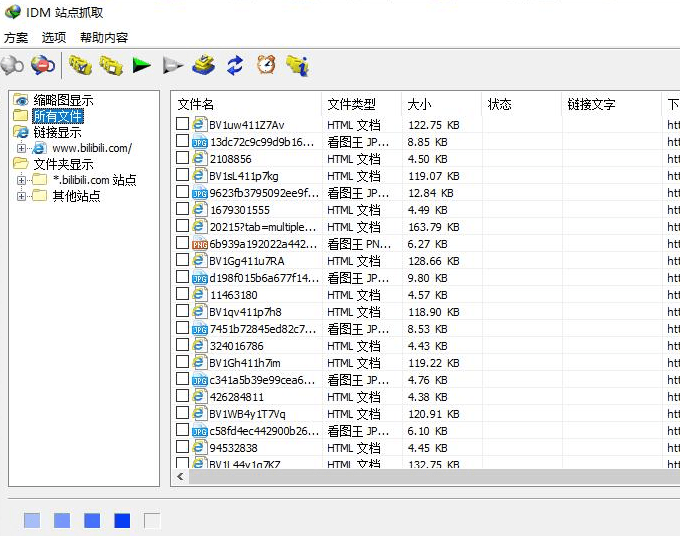This screenshot has height=536, width=680.
Task: Select the file row 324016786
Action: [x=427, y=346]
